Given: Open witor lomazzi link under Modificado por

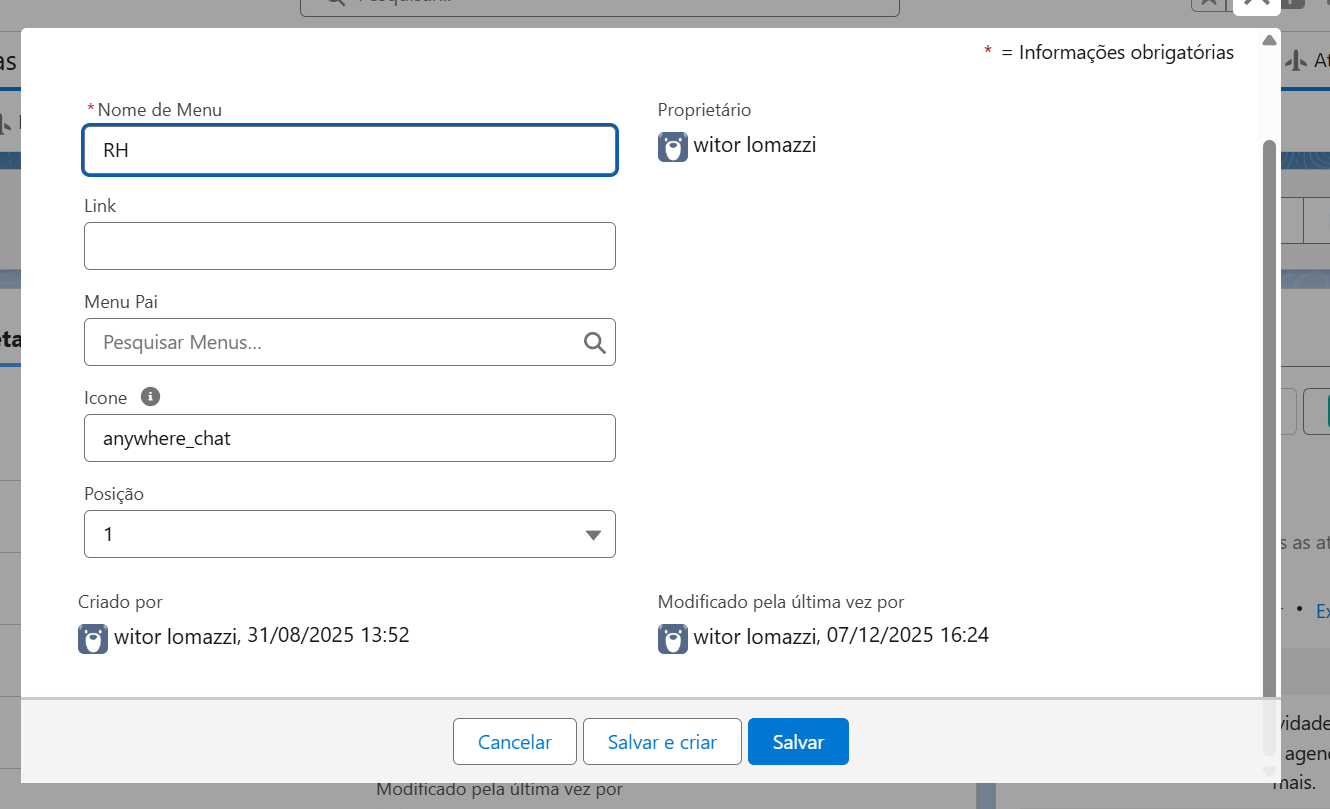Looking at the screenshot, I should 755,635.
